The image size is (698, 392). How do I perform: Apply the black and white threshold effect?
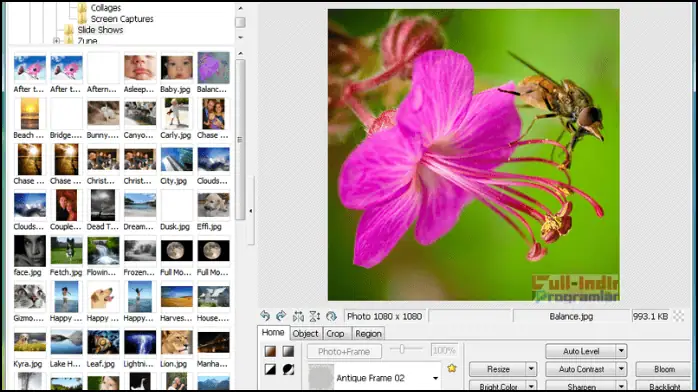[270, 369]
